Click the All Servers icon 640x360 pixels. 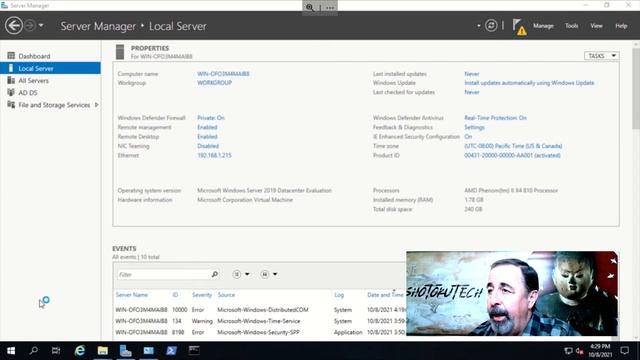coord(11,80)
